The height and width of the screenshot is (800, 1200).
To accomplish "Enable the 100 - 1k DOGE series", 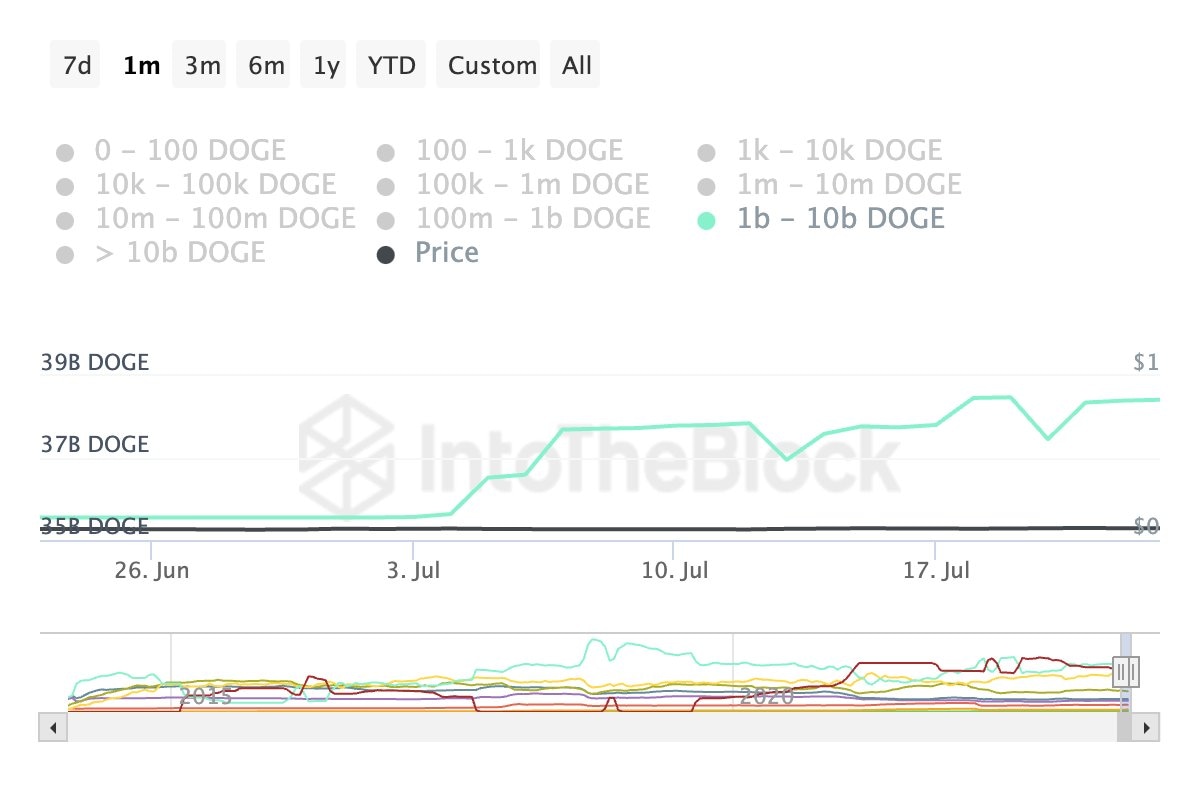I will point(386,153).
